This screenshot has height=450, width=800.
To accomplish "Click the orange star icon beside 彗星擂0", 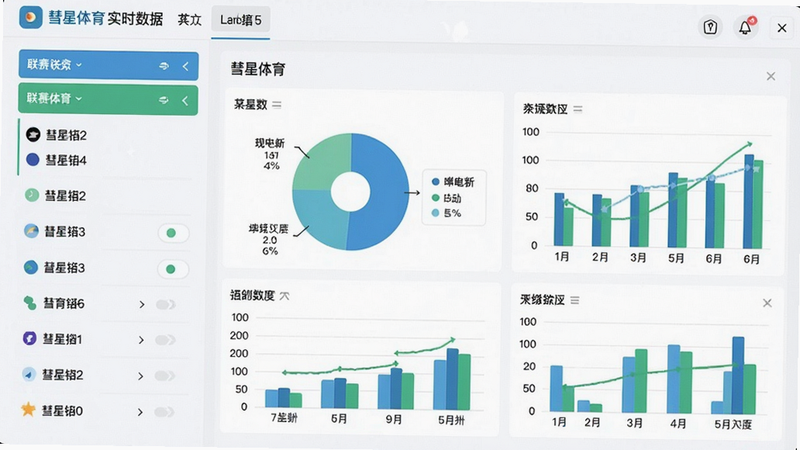I will pyautogui.click(x=28, y=409).
